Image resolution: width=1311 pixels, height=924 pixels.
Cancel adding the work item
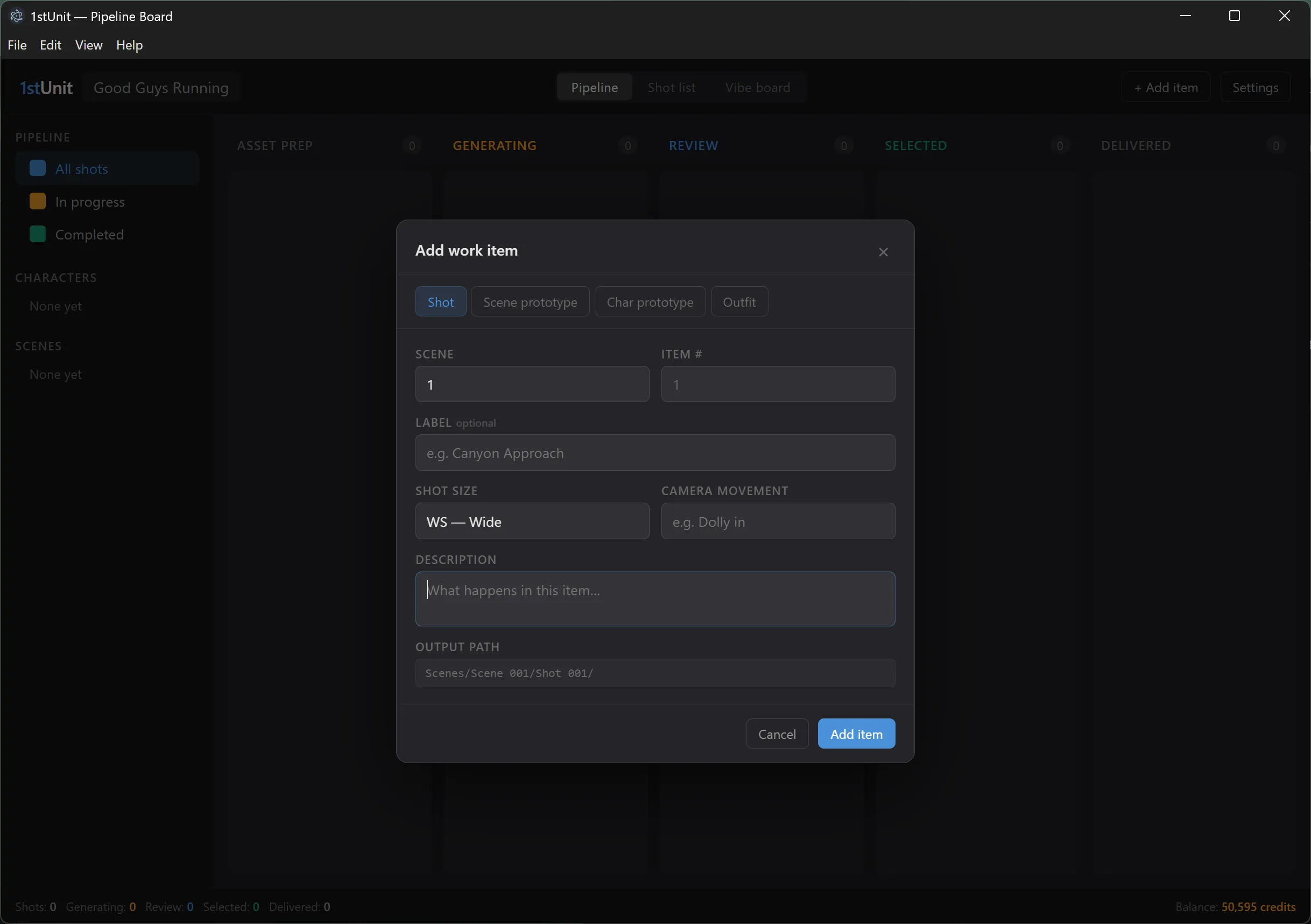coord(777,733)
